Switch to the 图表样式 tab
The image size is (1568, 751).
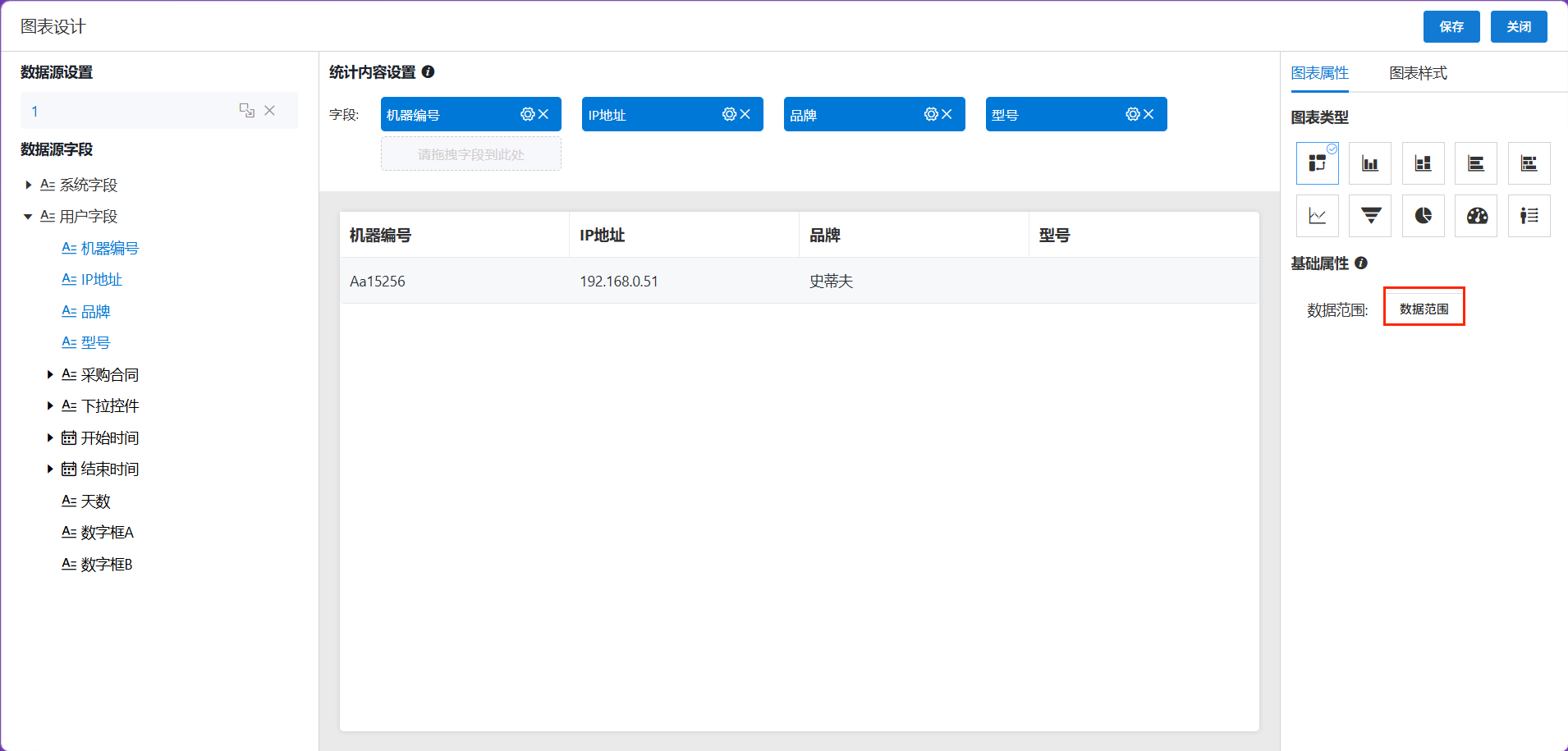pos(1418,73)
